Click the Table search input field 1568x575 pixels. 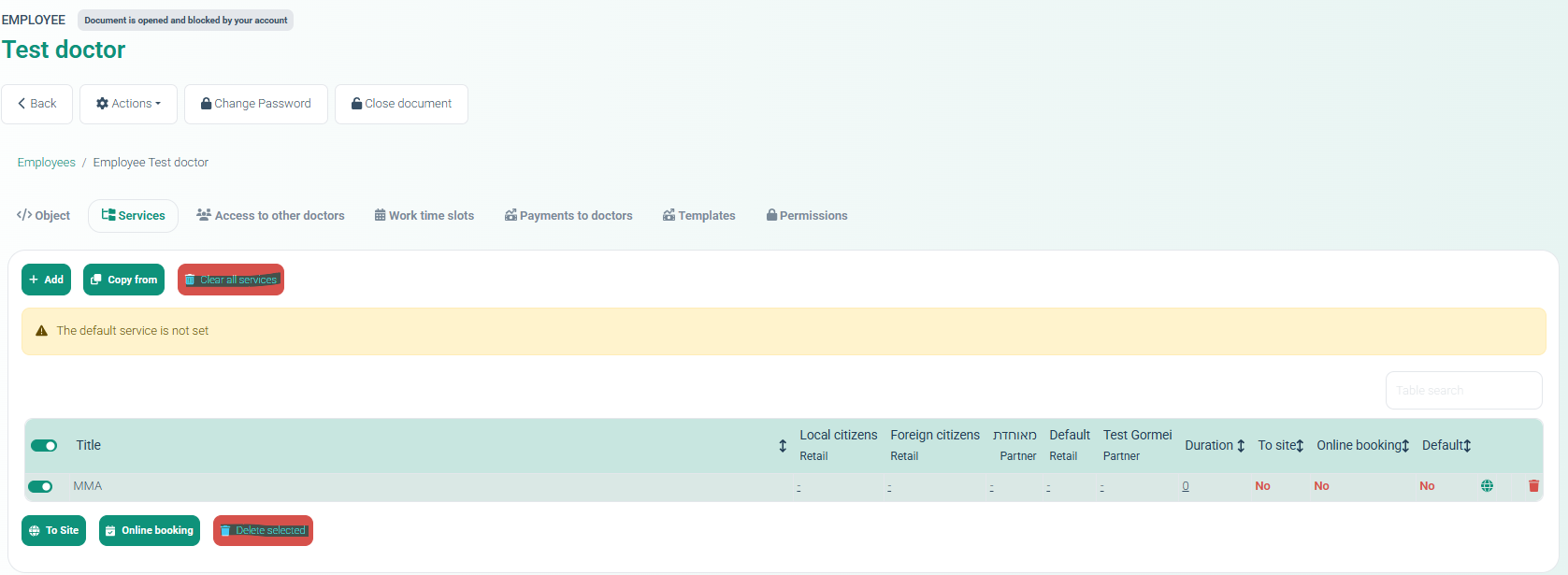(1463, 391)
